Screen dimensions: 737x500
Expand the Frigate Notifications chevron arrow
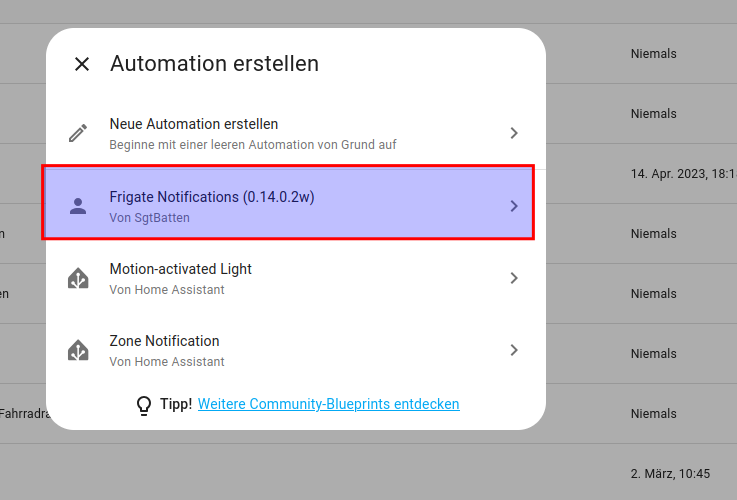click(514, 206)
